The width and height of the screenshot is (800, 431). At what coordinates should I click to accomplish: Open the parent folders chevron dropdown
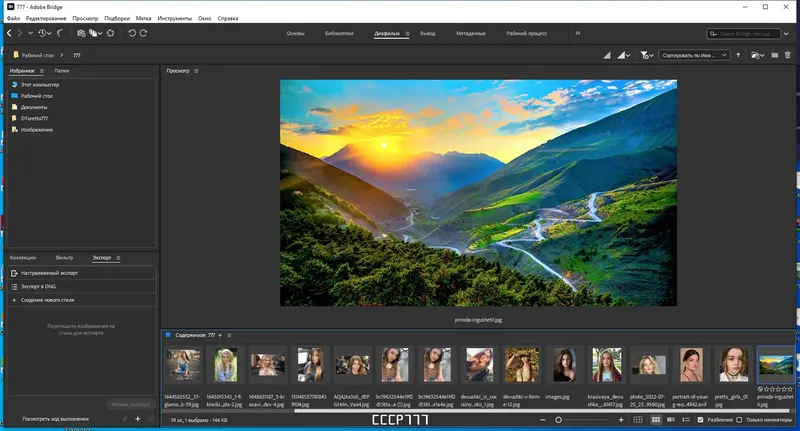(x=30, y=33)
